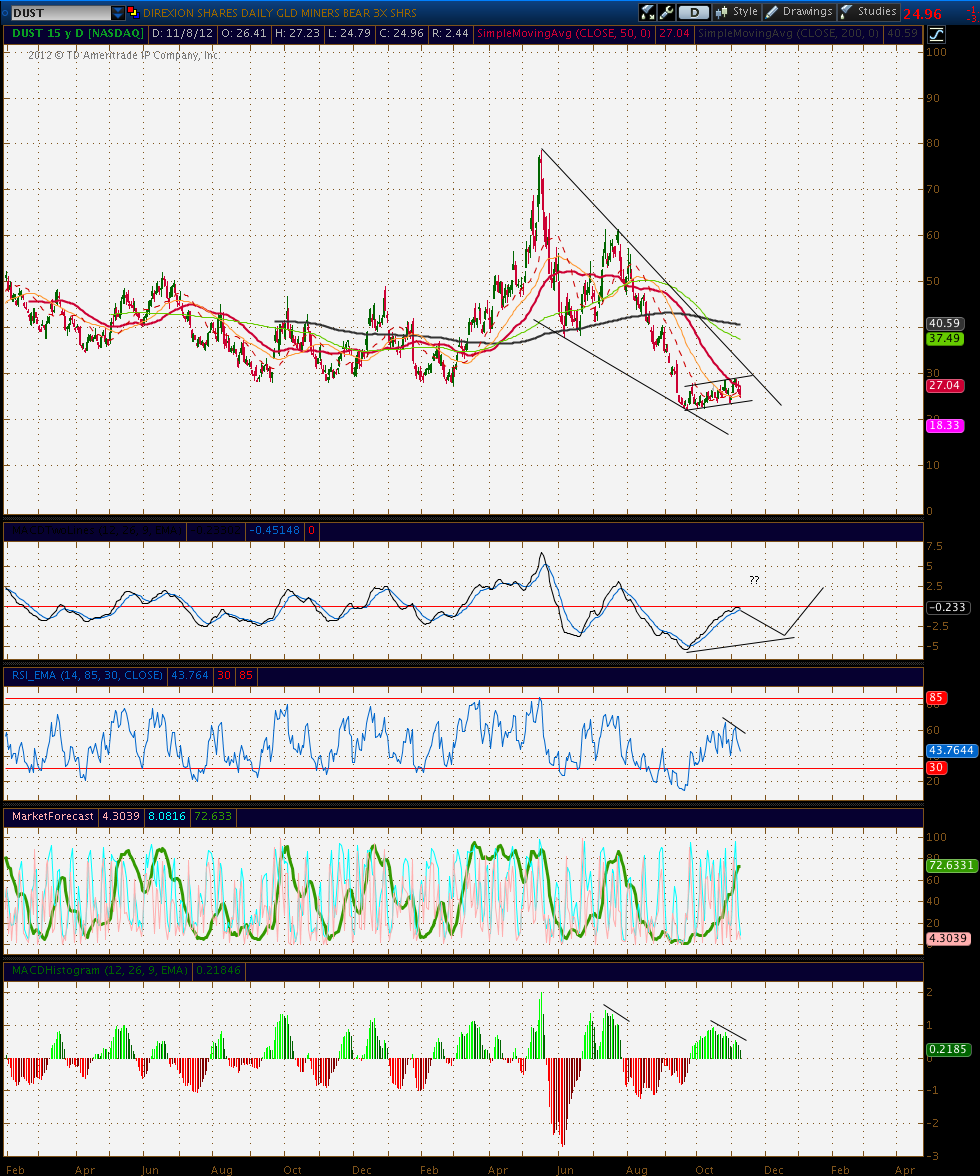The width and height of the screenshot is (980, 1176).
Task: Select the MarketForecast study label
Action: click(52, 816)
